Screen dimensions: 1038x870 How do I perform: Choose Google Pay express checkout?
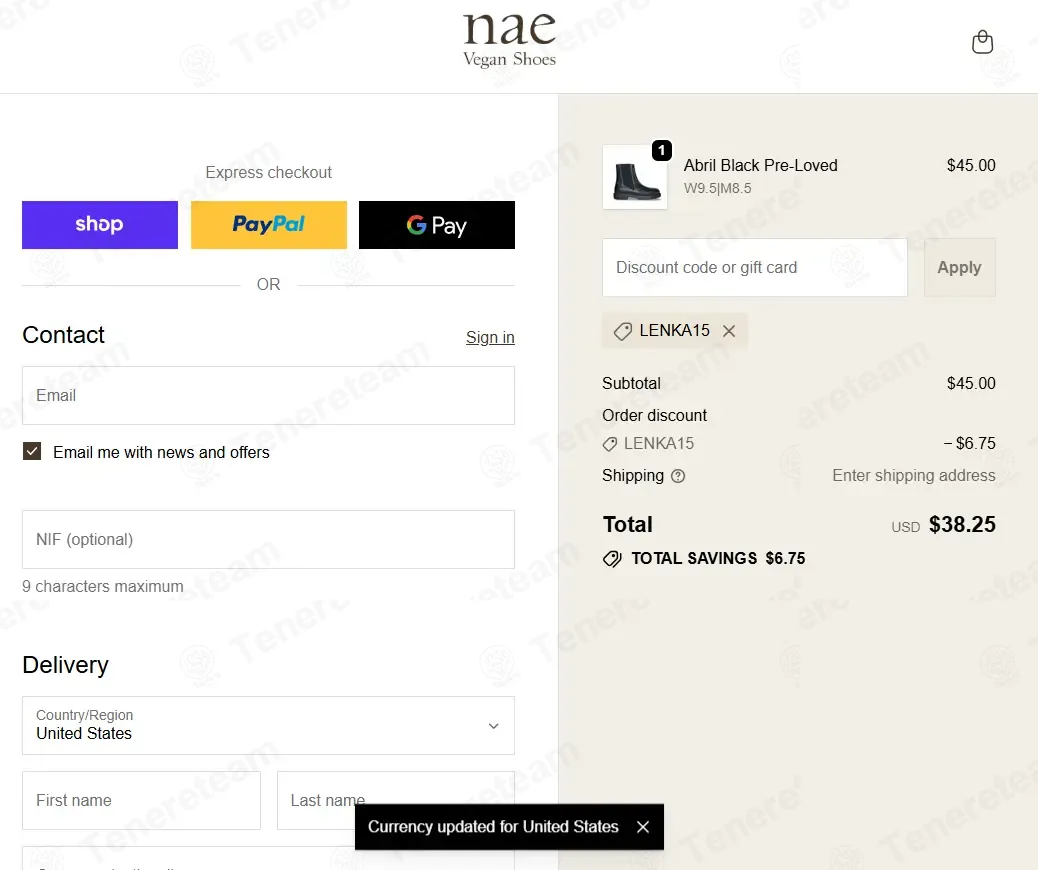coord(437,224)
